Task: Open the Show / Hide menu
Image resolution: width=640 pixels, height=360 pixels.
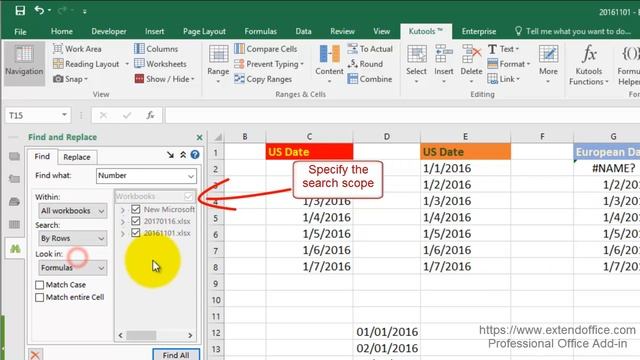Action: [164, 79]
